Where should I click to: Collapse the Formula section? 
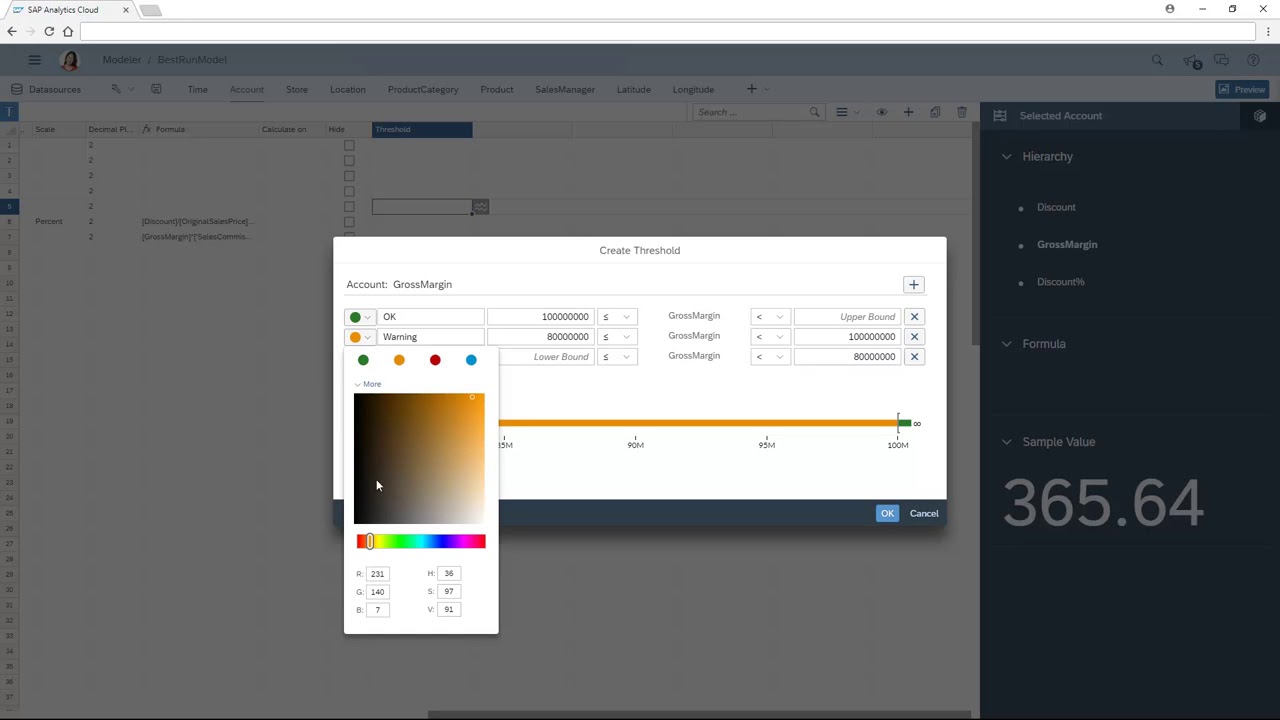(x=1007, y=344)
